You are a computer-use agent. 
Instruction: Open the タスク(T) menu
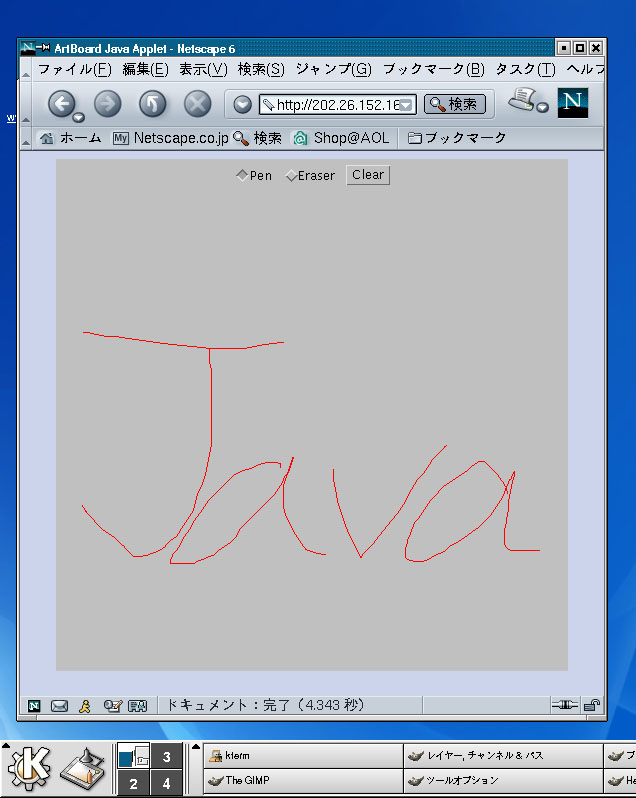coord(526,69)
